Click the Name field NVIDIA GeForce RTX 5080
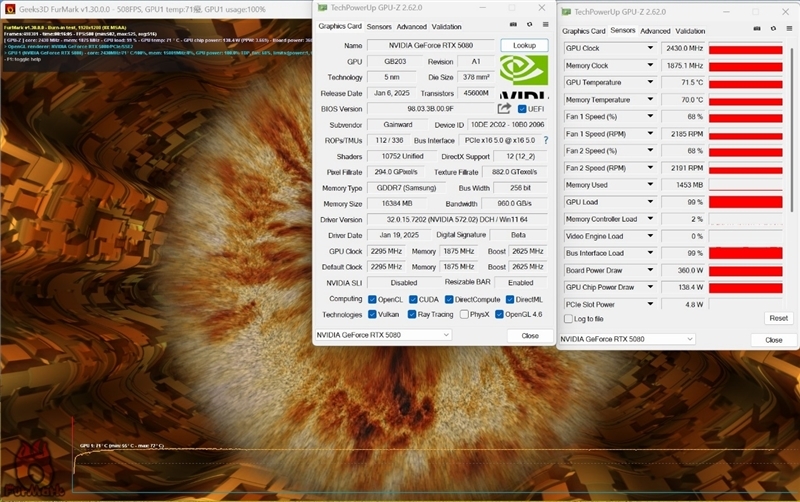 click(x=431, y=45)
